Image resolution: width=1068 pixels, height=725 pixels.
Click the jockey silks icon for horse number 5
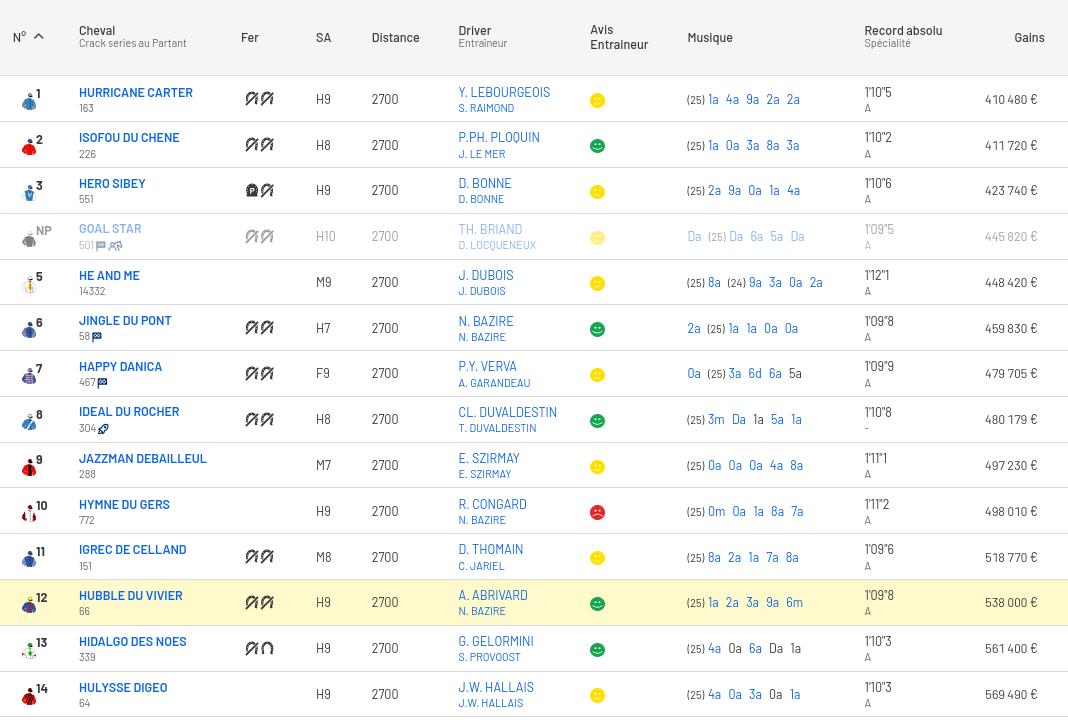tap(29, 284)
